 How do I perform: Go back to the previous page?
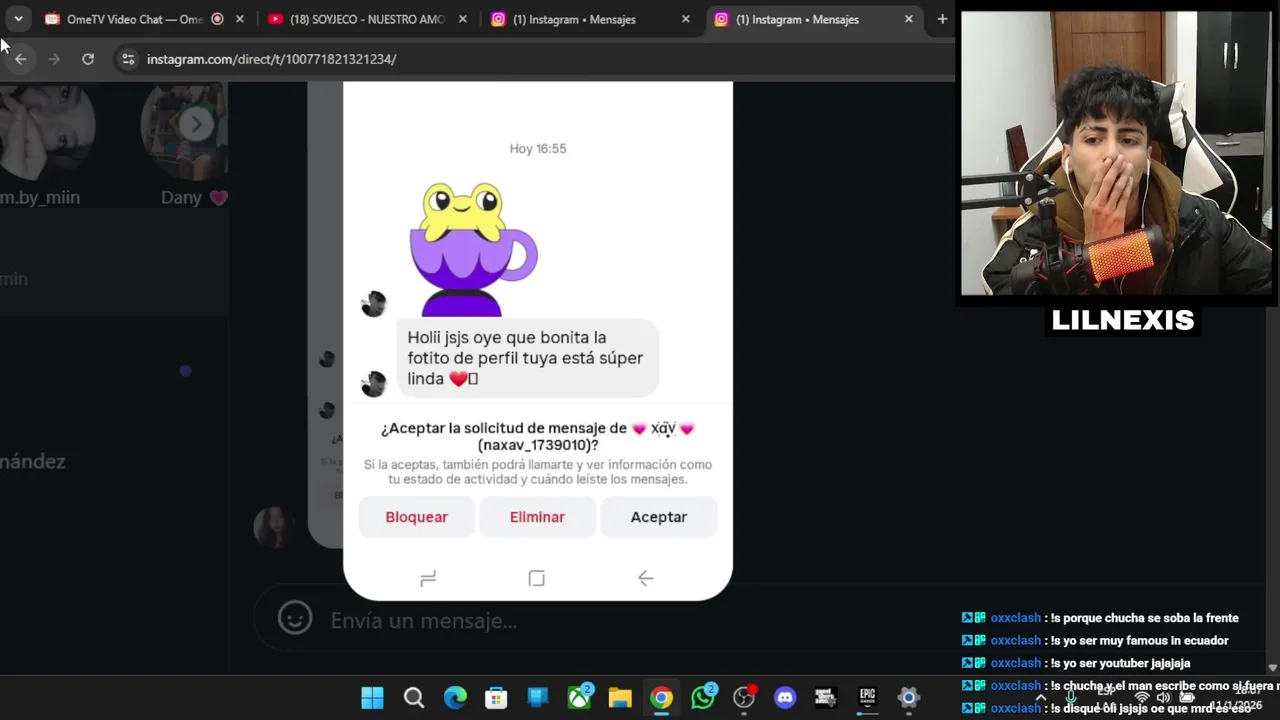(x=21, y=59)
